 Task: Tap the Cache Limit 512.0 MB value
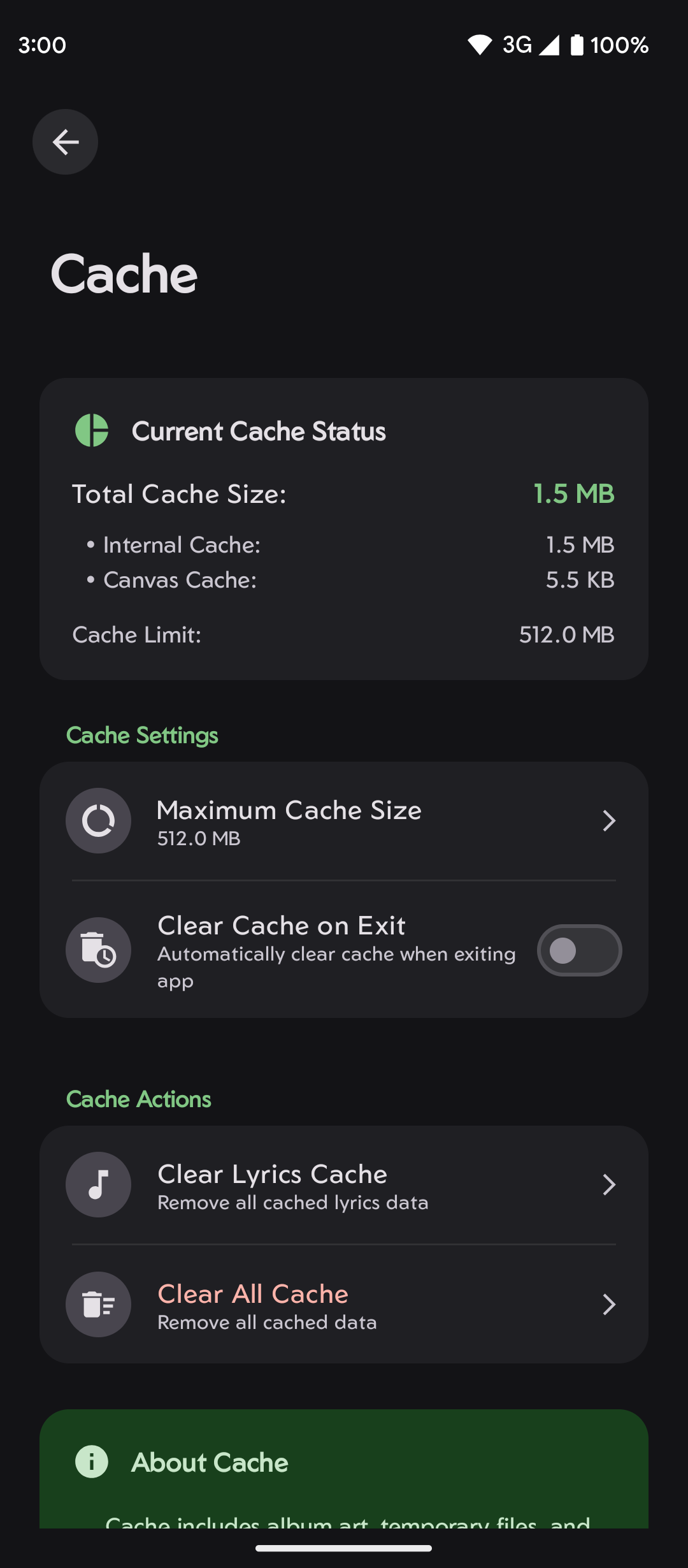coord(566,635)
